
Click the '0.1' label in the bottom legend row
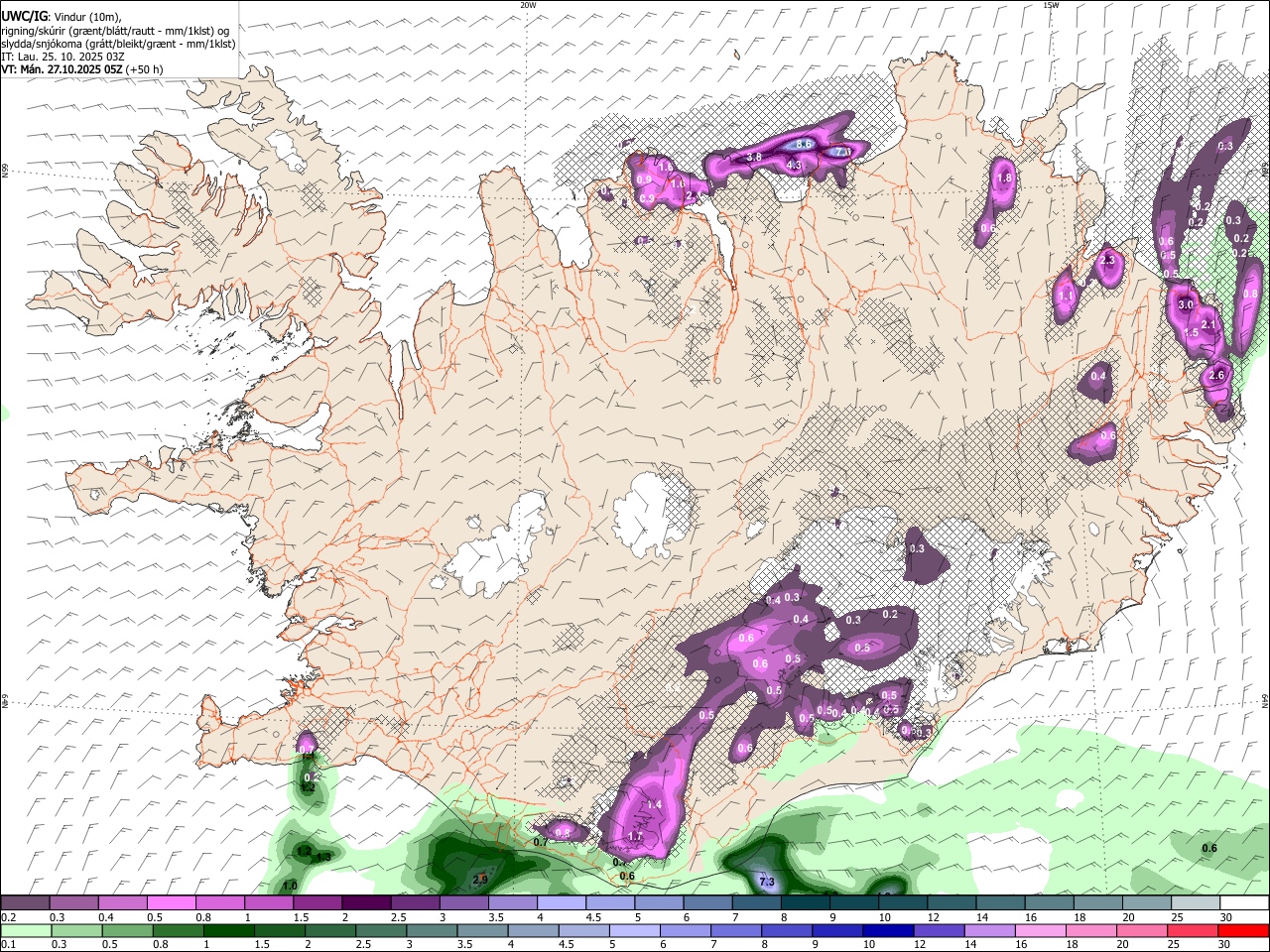tap(8, 945)
